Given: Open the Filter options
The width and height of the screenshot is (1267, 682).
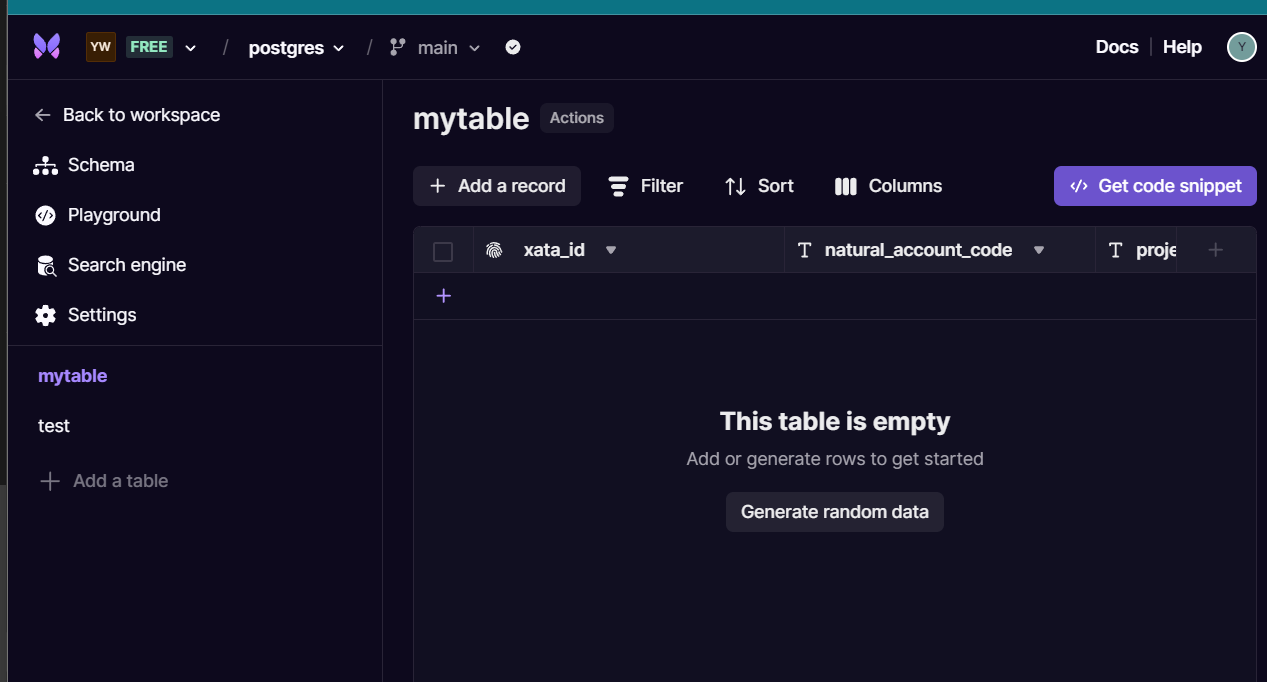Looking at the screenshot, I should 646,186.
